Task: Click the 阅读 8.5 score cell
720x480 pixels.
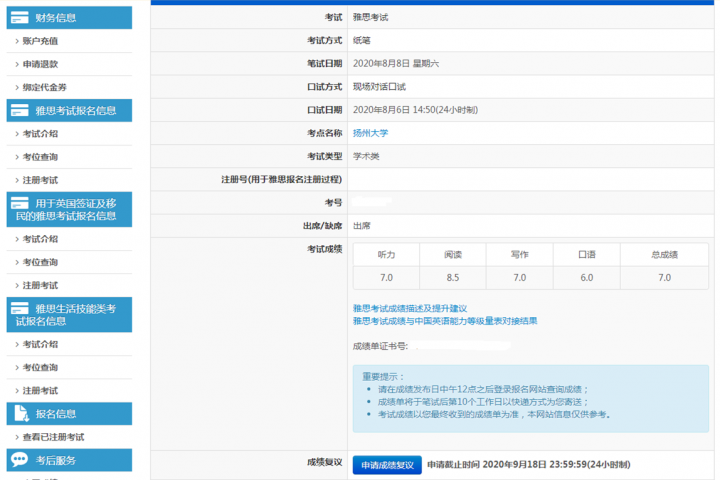Action: [x=453, y=277]
